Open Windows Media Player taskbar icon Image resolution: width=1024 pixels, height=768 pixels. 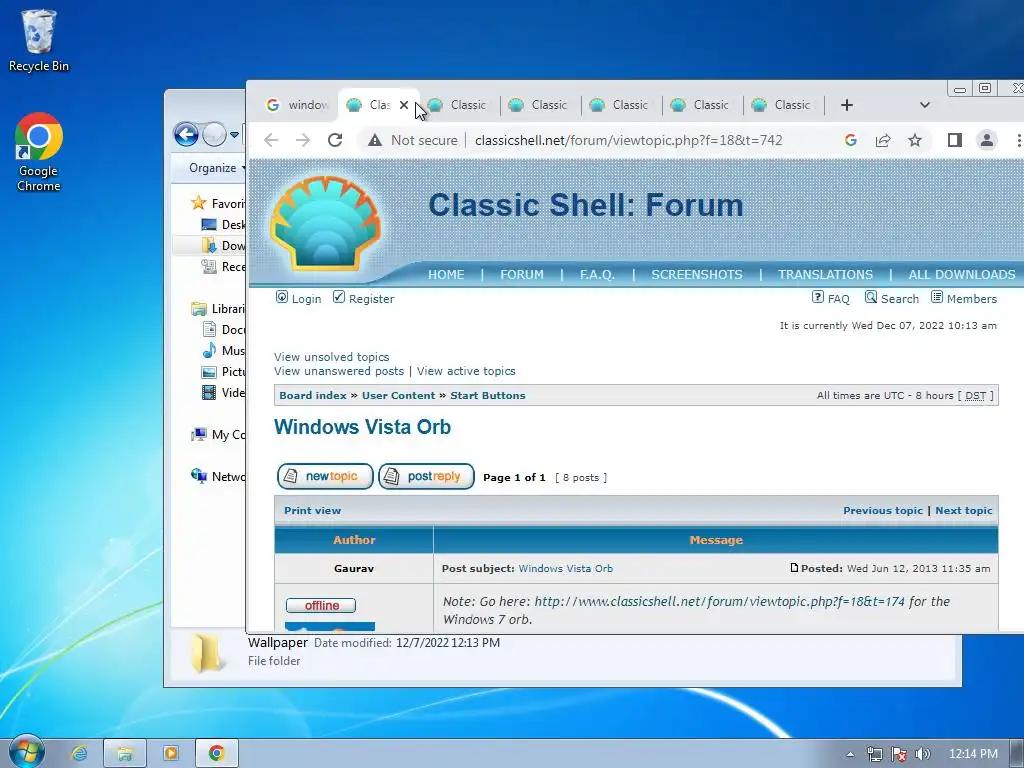(x=170, y=753)
